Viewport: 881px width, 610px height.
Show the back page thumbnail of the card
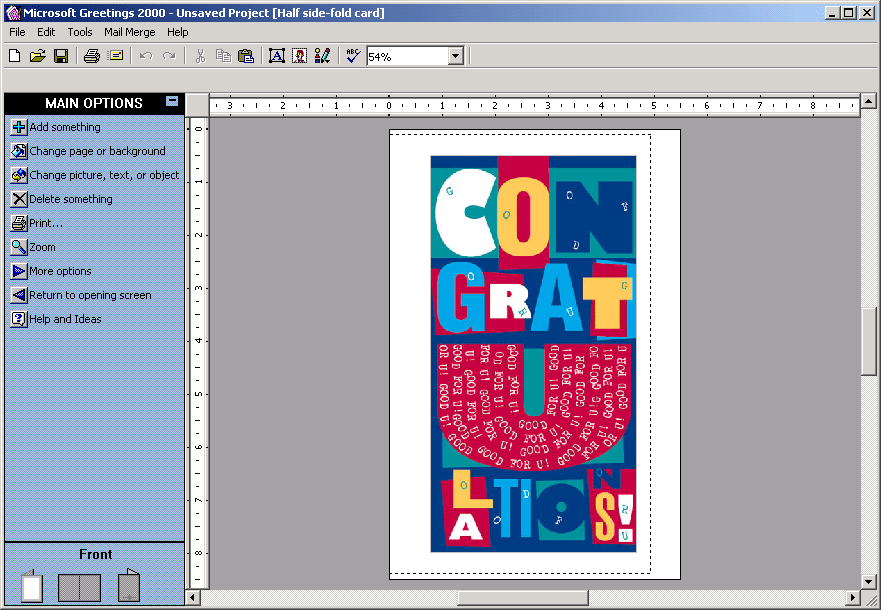pos(129,586)
